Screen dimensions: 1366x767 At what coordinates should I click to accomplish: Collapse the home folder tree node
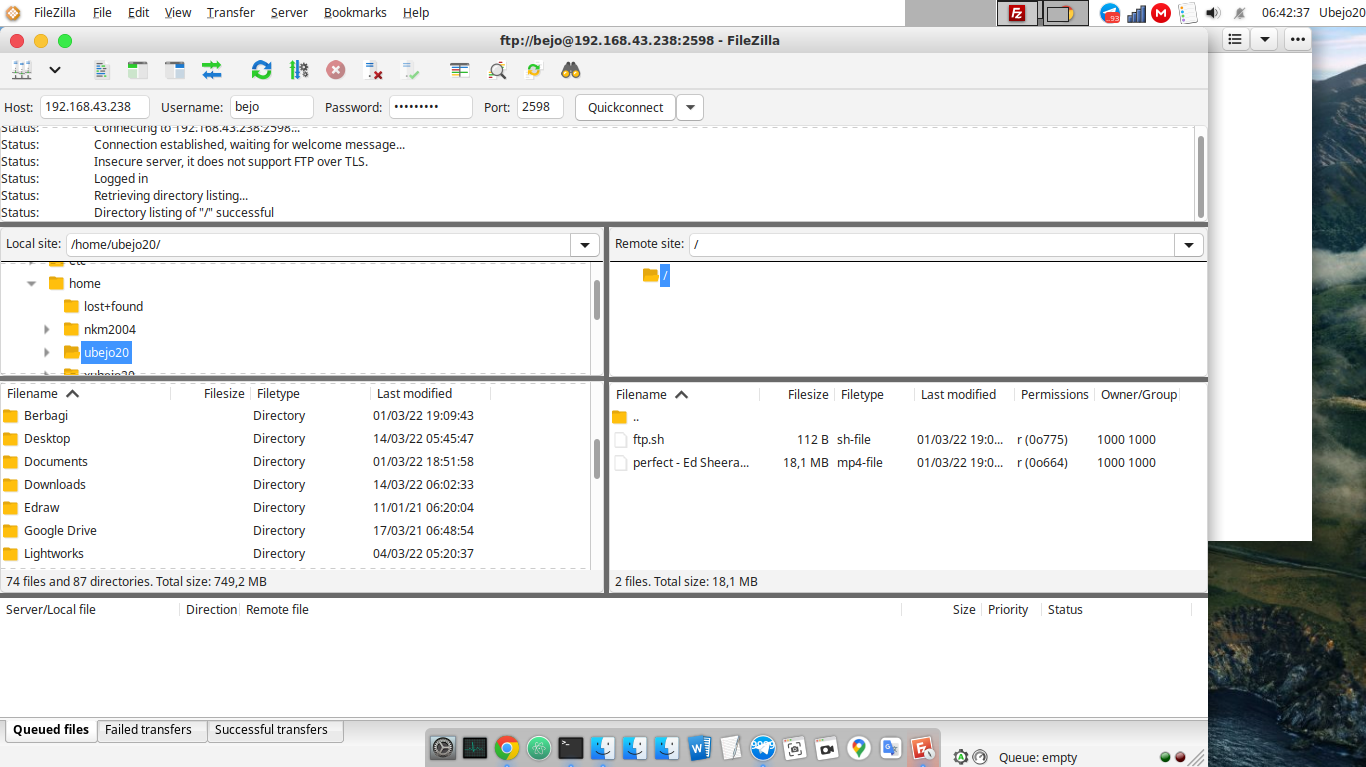coord(32,284)
